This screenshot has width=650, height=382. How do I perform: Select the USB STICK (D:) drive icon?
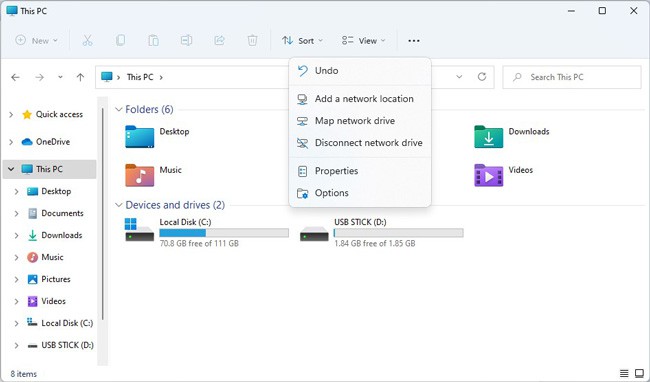(x=314, y=234)
